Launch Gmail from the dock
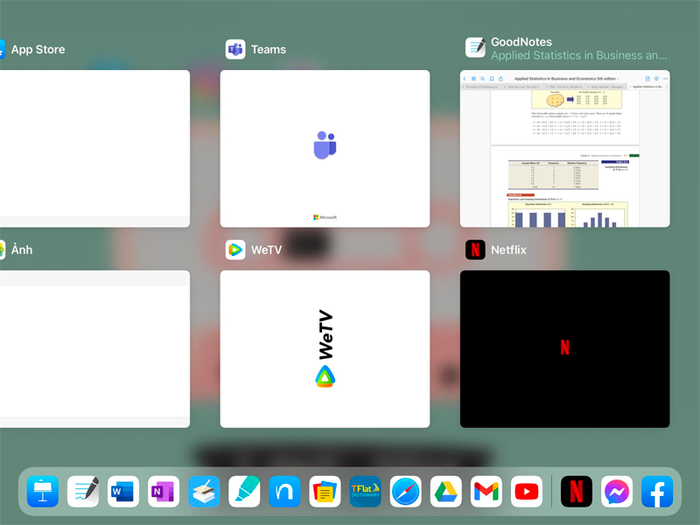Image resolution: width=700 pixels, height=525 pixels. [486, 491]
